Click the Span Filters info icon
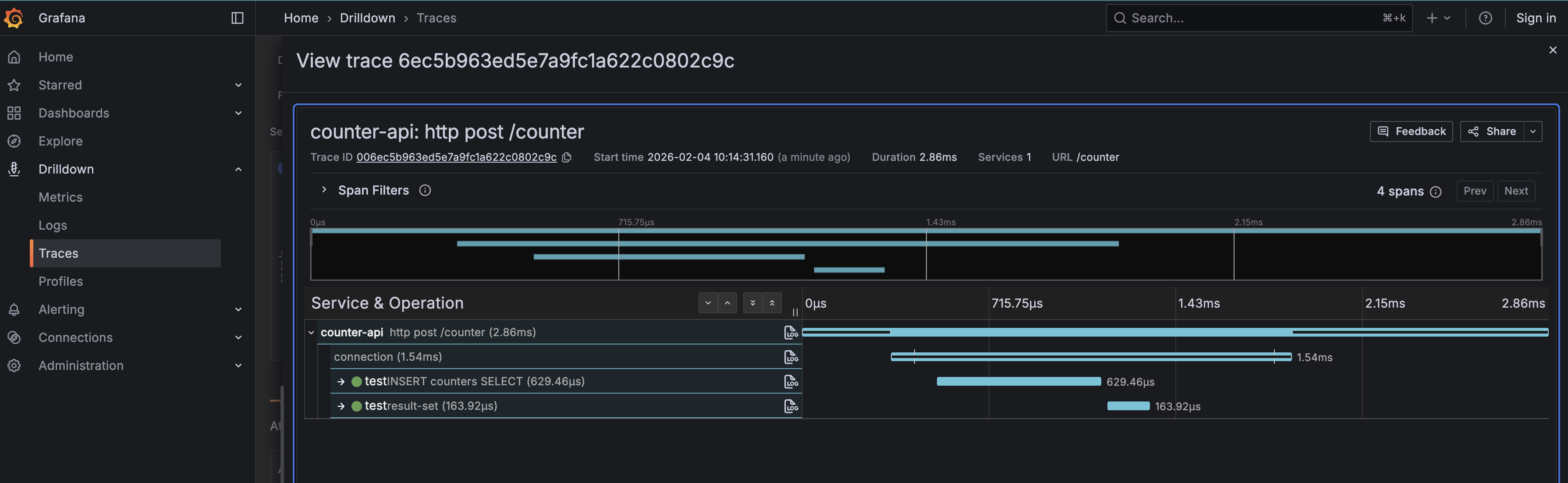The height and width of the screenshot is (483, 1568). 425,191
